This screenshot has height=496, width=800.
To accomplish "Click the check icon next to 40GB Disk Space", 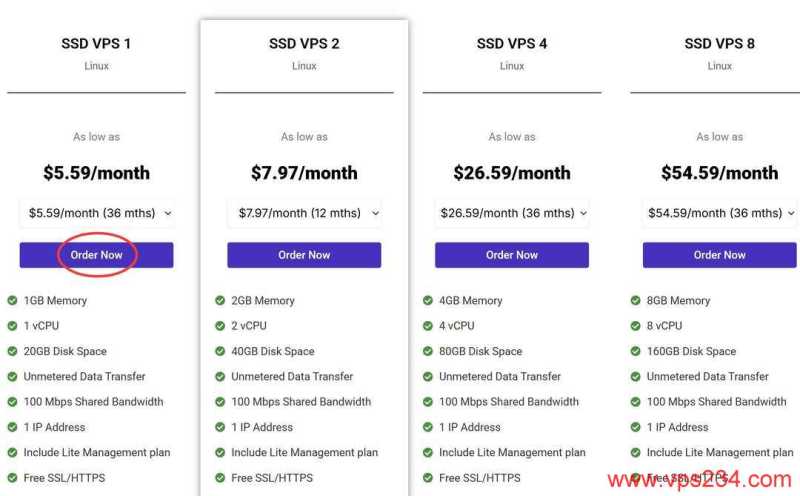I will pos(221,351).
